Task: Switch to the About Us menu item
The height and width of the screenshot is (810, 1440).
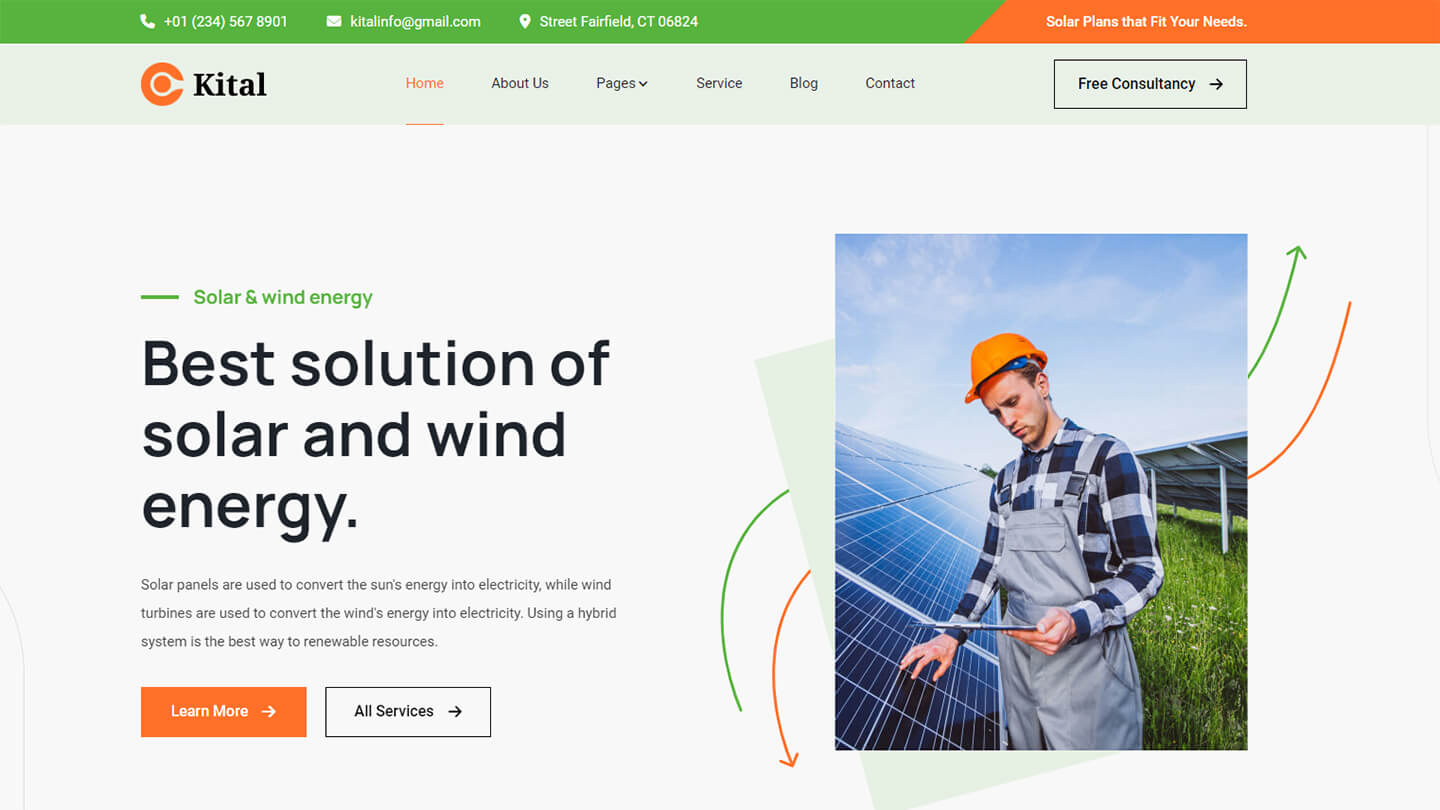Action: coord(519,84)
